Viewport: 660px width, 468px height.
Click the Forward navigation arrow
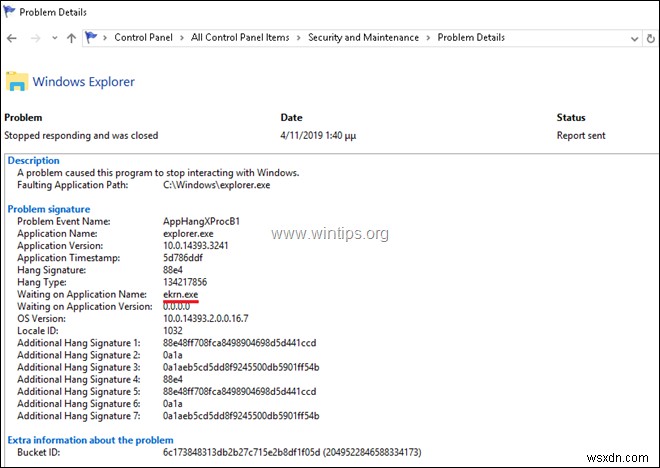coord(33,38)
